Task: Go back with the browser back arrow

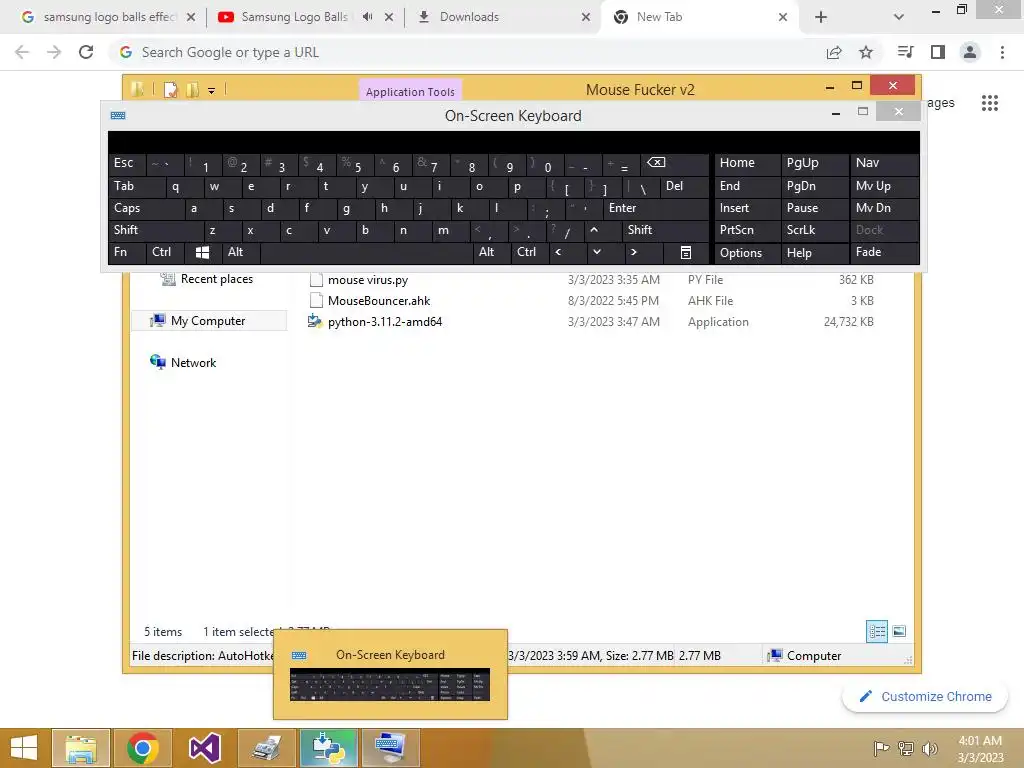Action: pyautogui.click(x=22, y=52)
